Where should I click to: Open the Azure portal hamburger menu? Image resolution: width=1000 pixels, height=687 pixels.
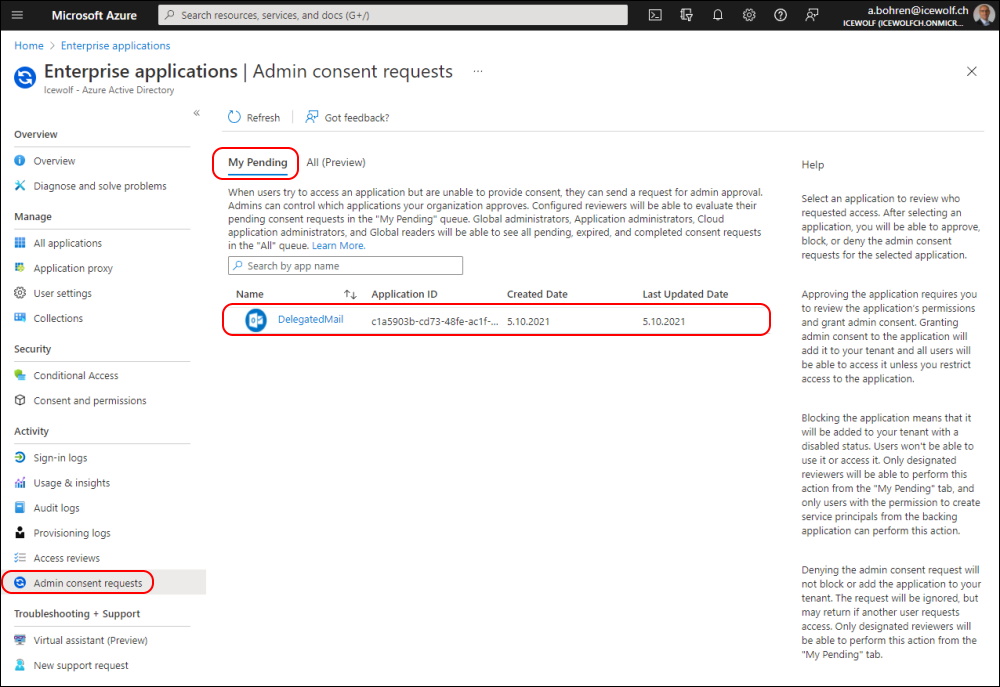click(x=17, y=15)
